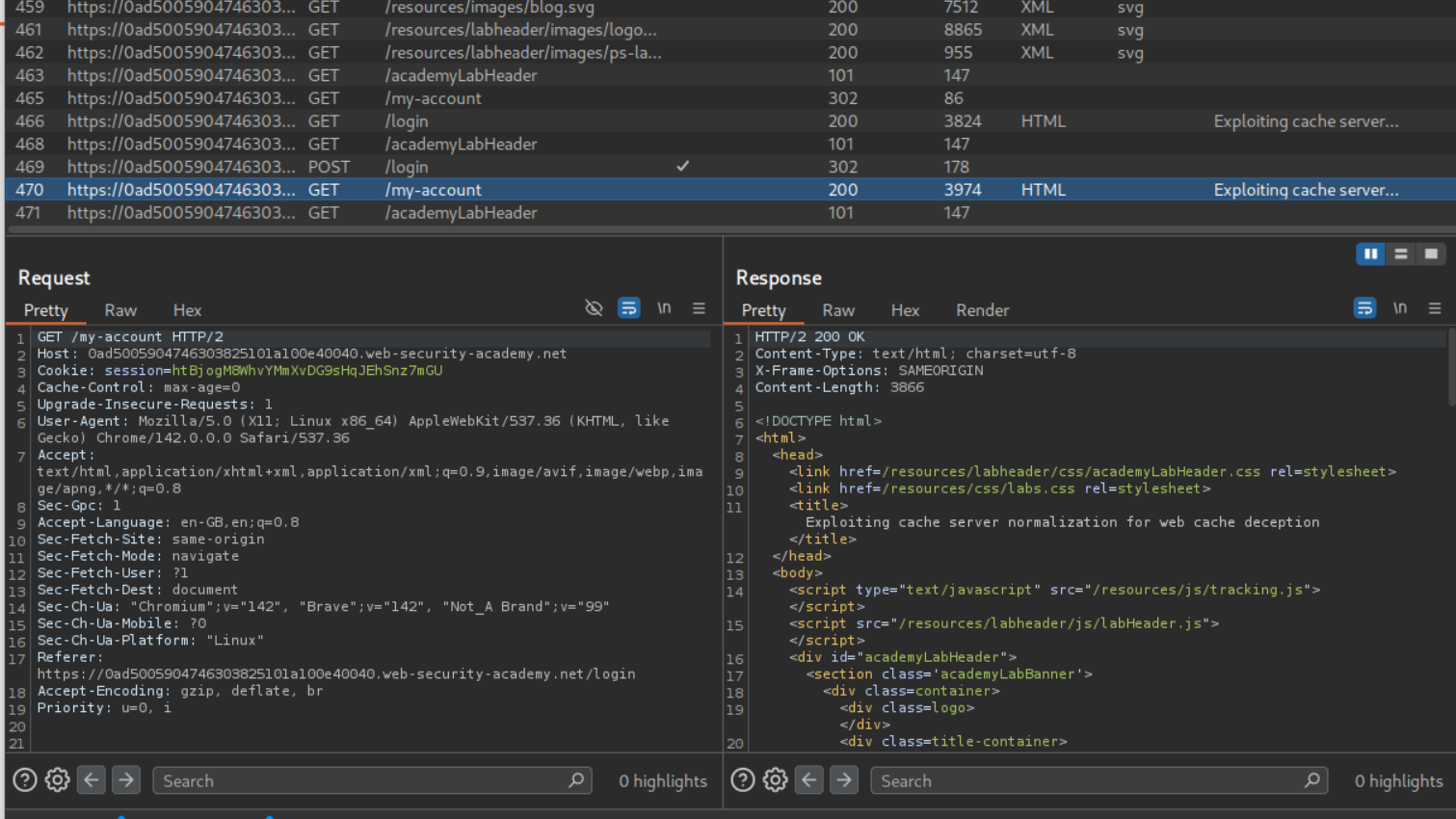The image size is (1456, 819).
Task: Toggle line wrap in Request editor
Action: (628, 308)
